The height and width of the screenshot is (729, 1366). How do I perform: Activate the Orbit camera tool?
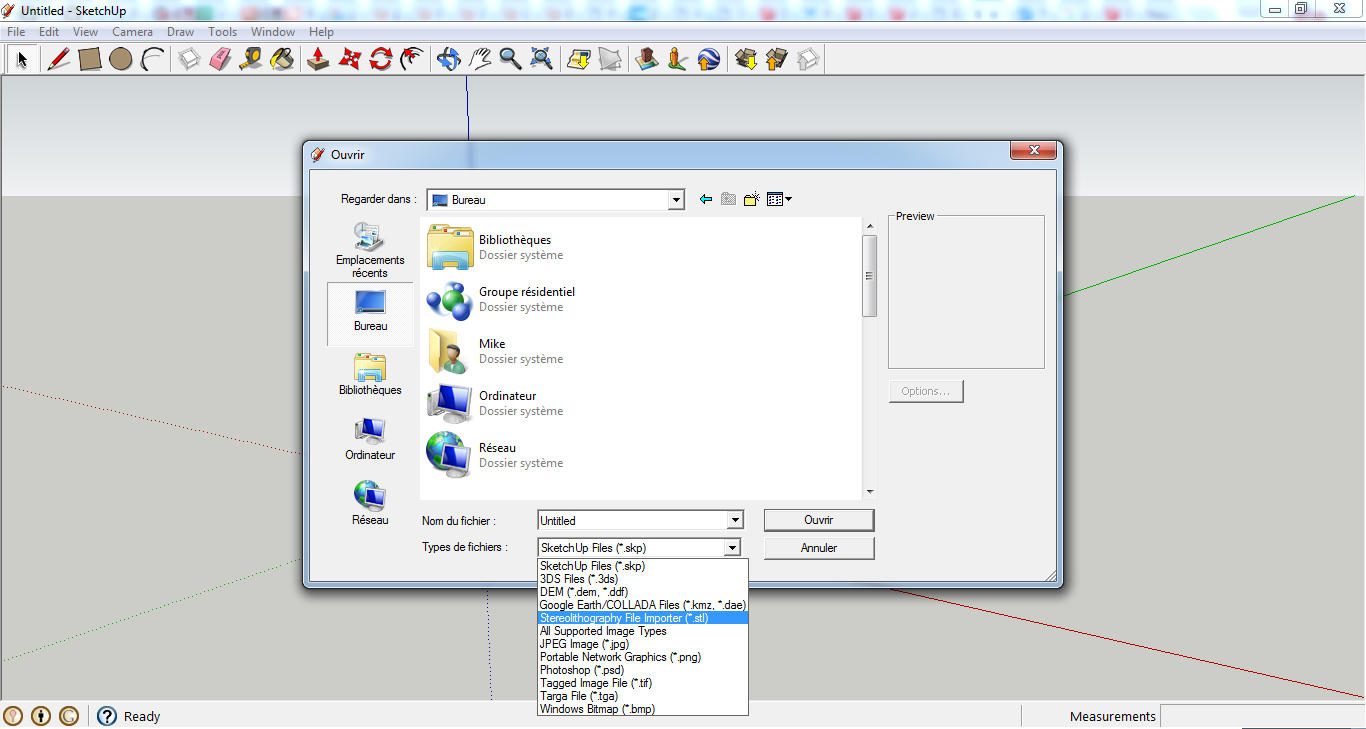pyautogui.click(x=448, y=59)
